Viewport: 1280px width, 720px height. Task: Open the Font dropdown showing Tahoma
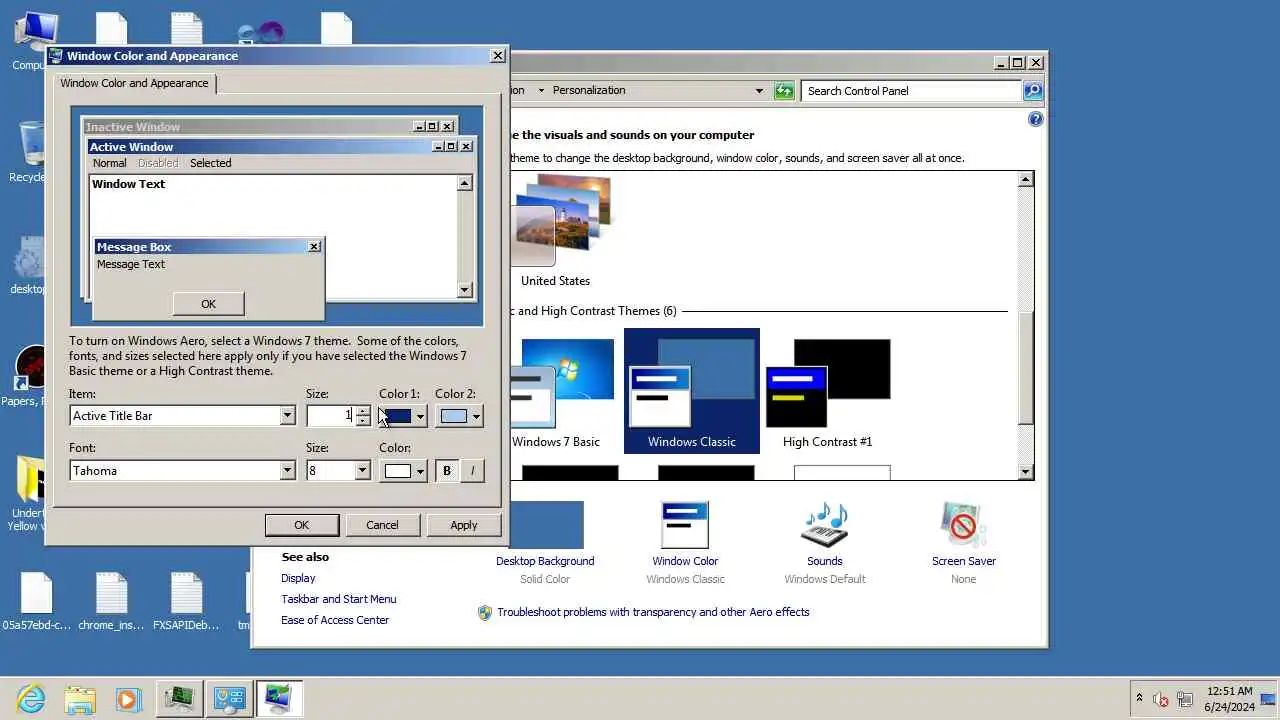point(288,471)
